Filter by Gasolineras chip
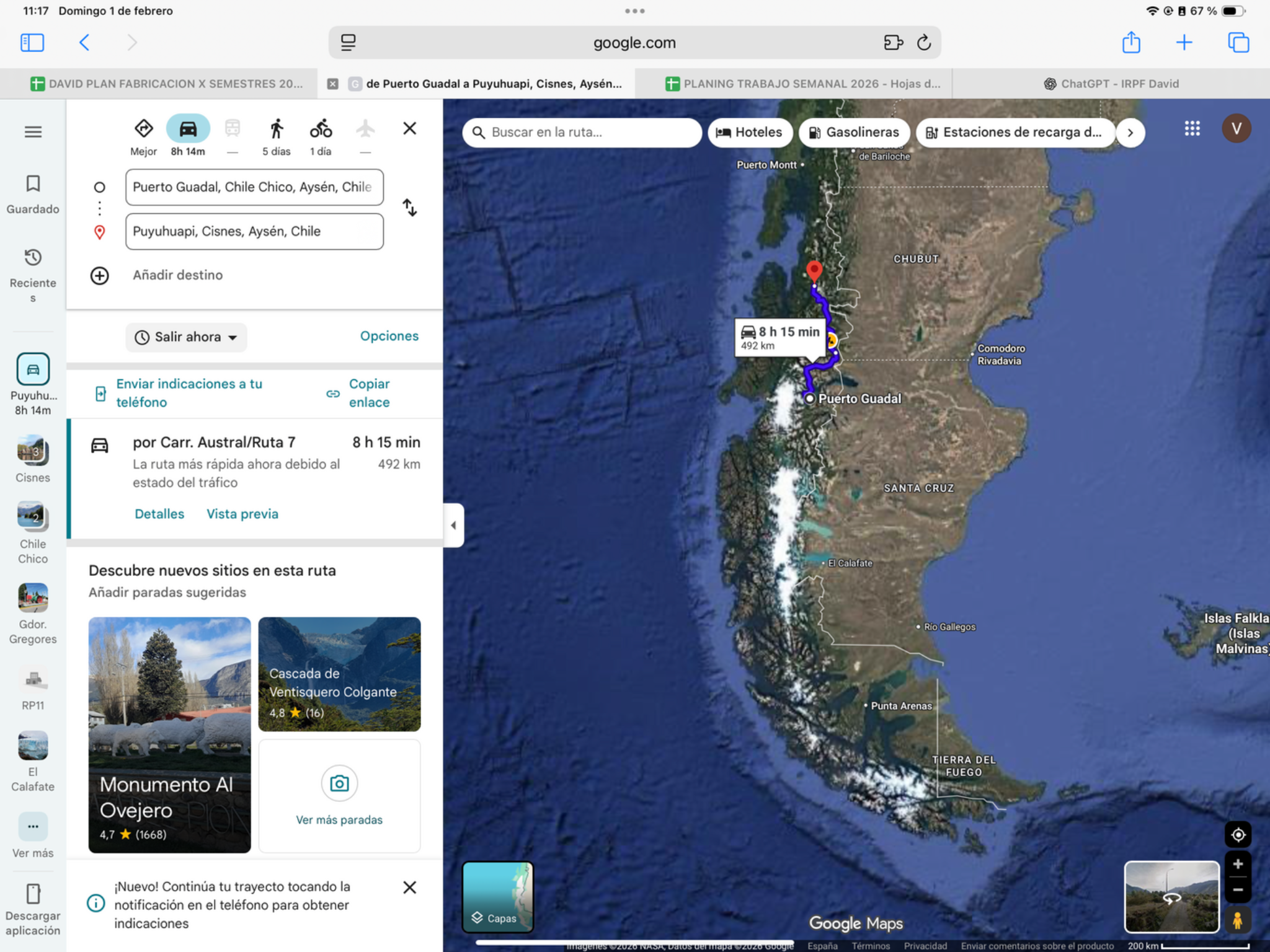1270x952 pixels. pos(855,133)
